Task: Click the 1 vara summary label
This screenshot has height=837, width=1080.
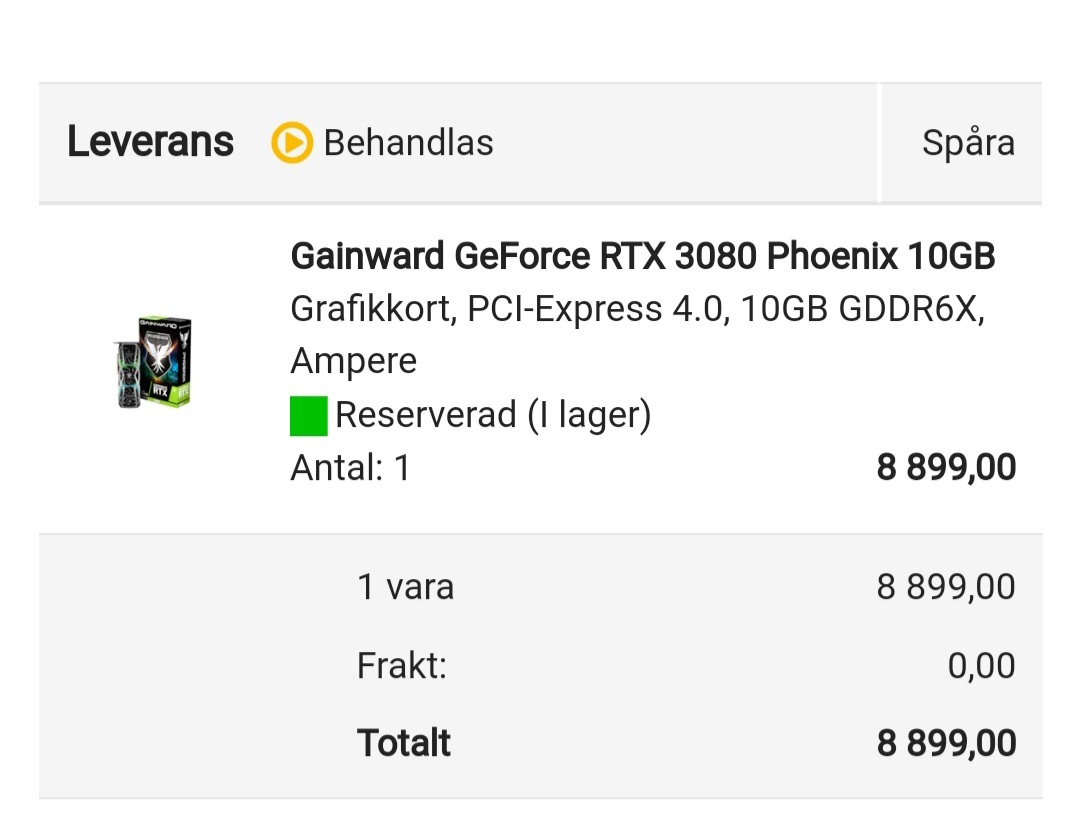Action: [405, 586]
